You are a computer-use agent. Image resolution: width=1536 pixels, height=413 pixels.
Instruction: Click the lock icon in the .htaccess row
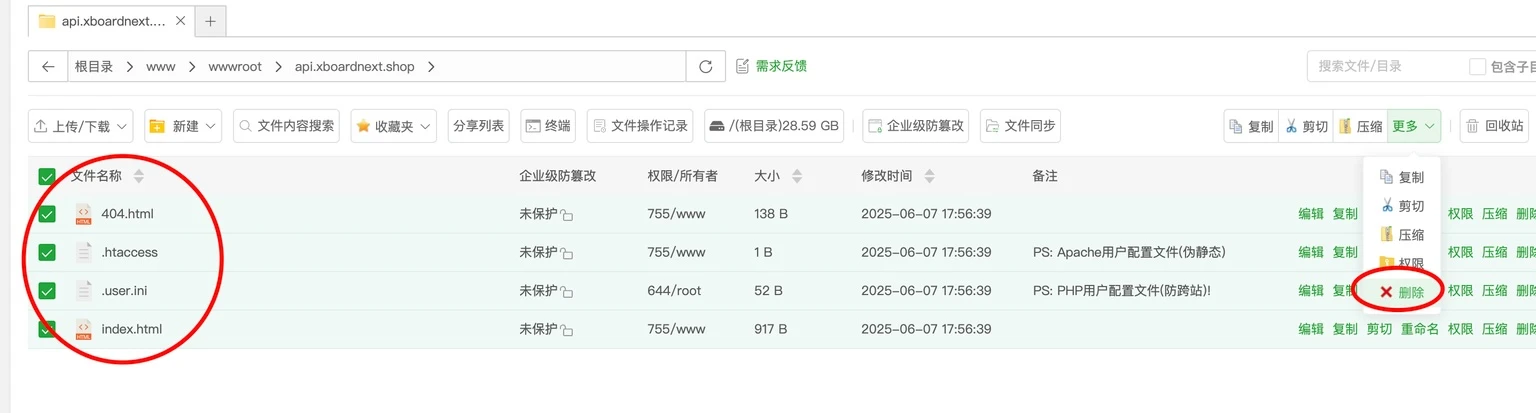coord(566,253)
